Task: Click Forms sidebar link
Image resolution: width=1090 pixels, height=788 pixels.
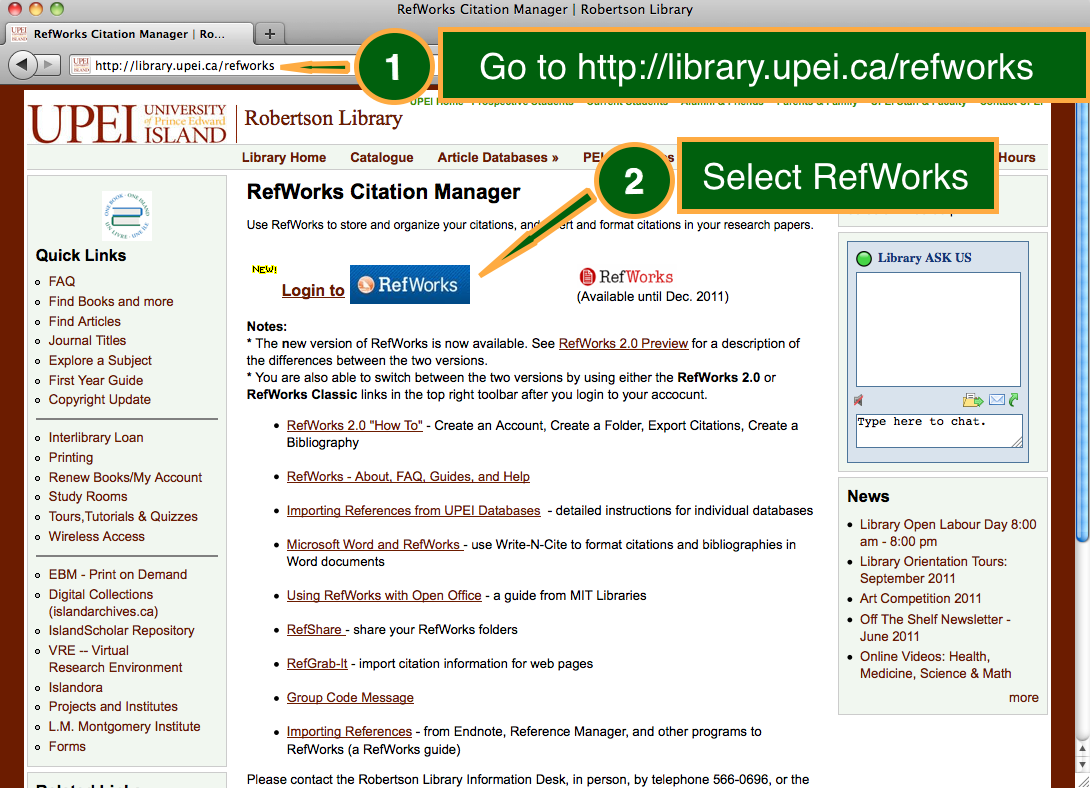Action: (x=67, y=746)
